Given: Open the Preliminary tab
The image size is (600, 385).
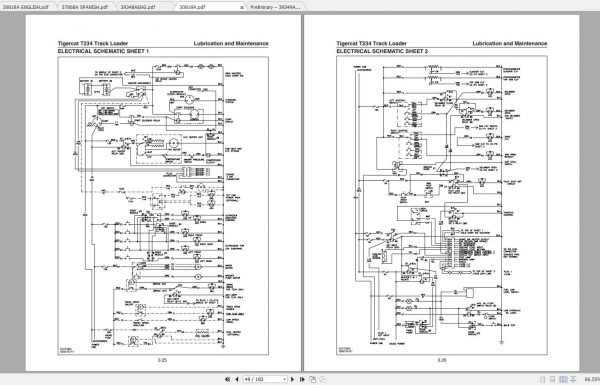Looking at the screenshot, I should 275,7.
